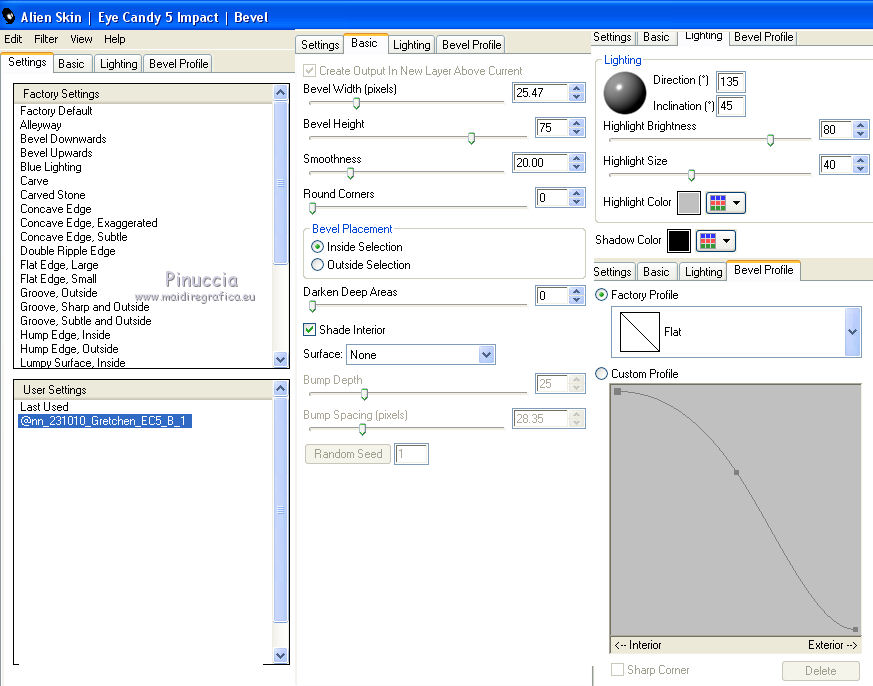Click the Inclination value field showing 45
This screenshot has height=686, width=873.
click(730, 106)
